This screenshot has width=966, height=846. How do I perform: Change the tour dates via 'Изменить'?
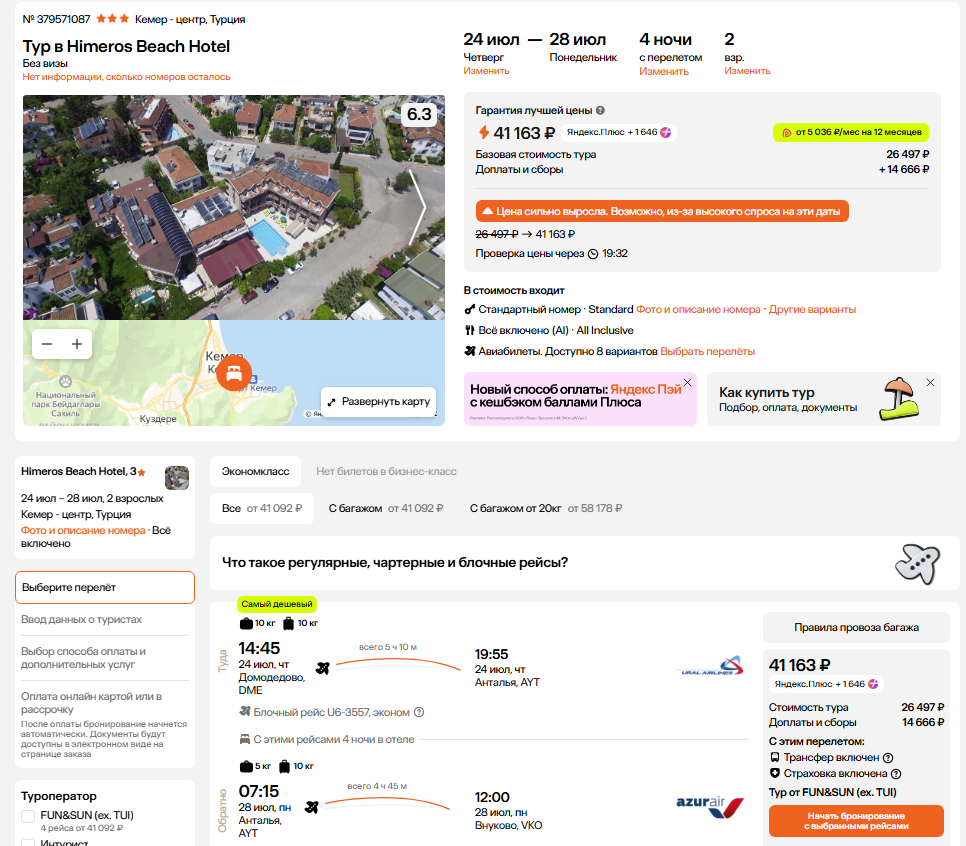coord(486,71)
